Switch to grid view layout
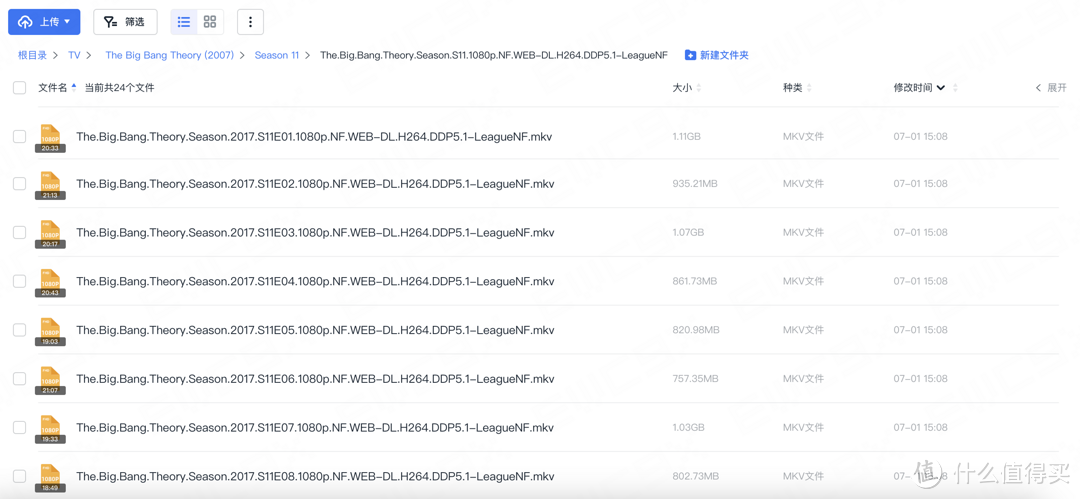This screenshot has width=1080, height=499. pyautogui.click(x=210, y=22)
